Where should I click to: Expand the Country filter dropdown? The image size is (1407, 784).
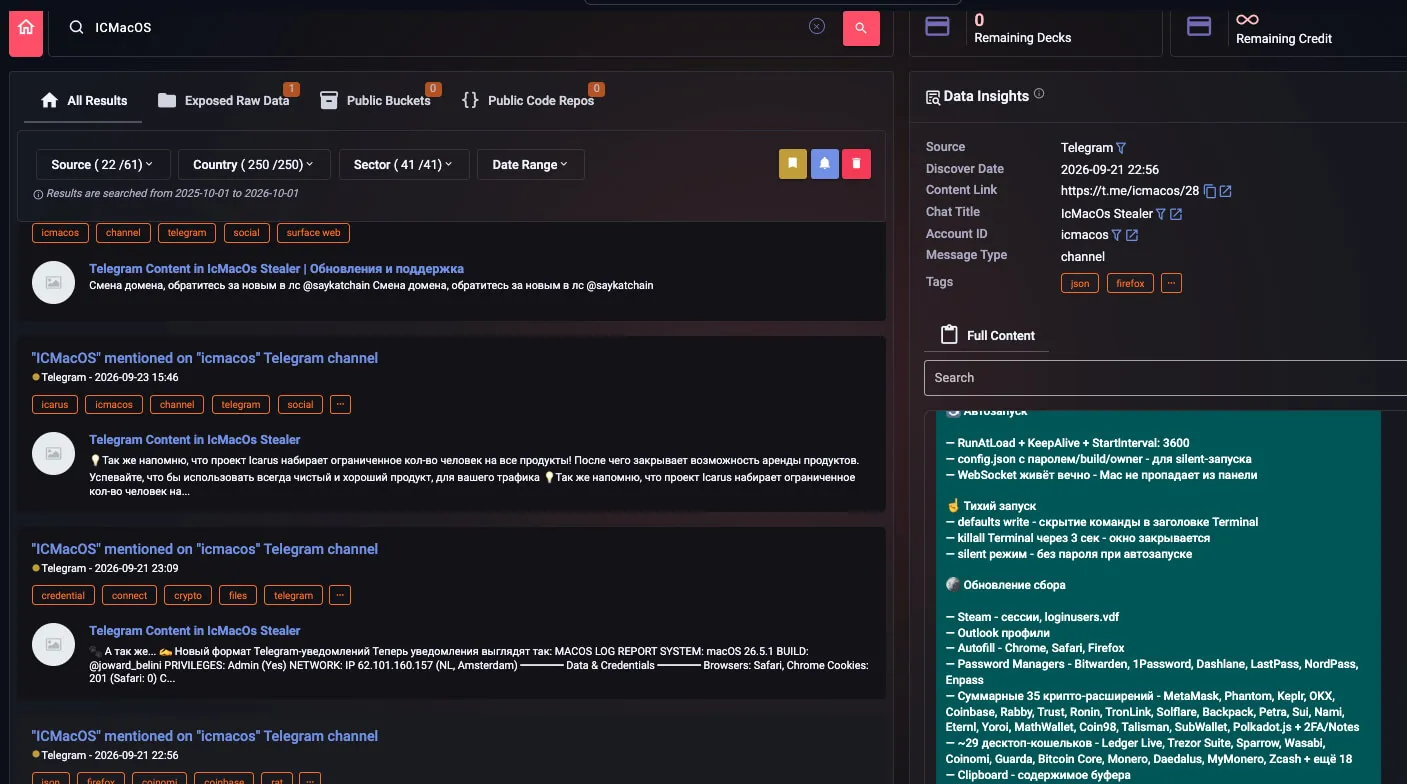tap(254, 165)
